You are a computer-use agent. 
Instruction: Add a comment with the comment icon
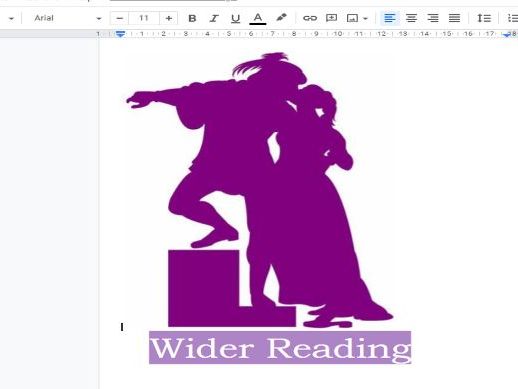tap(331, 18)
